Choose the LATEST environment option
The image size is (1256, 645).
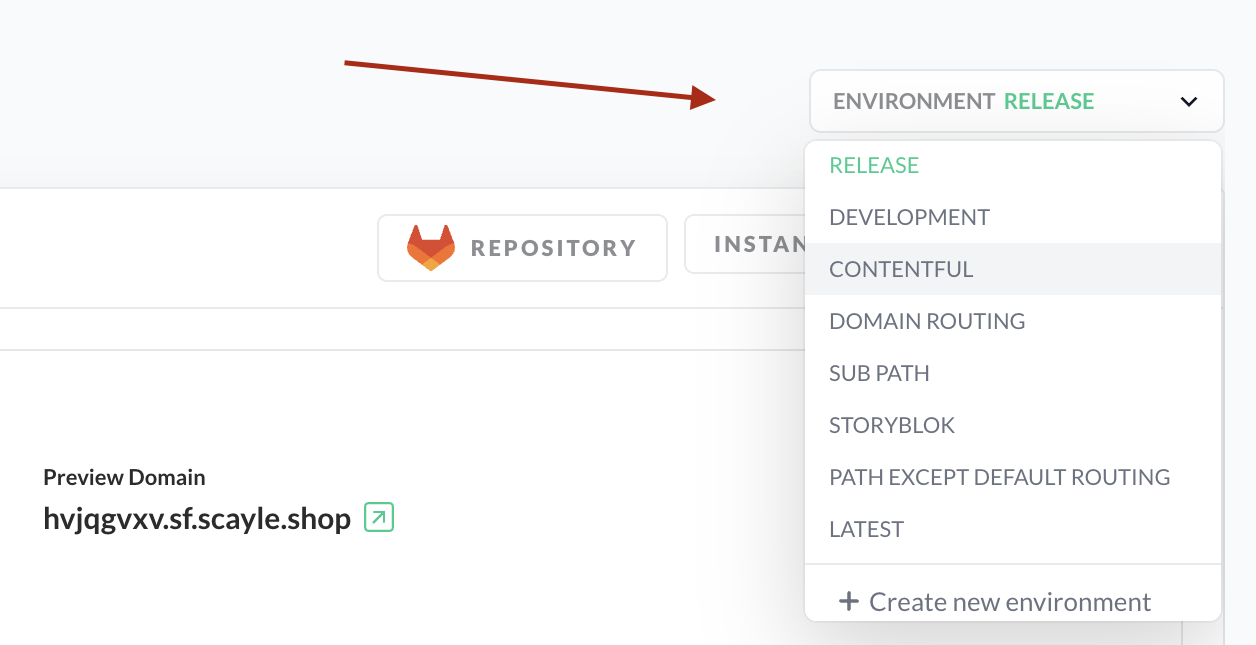[866, 529]
